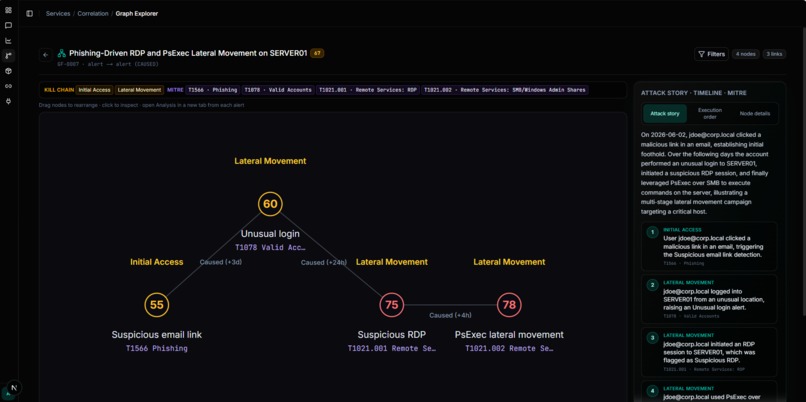Open the dashboard grid icon in sidebar

click(8, 10)
